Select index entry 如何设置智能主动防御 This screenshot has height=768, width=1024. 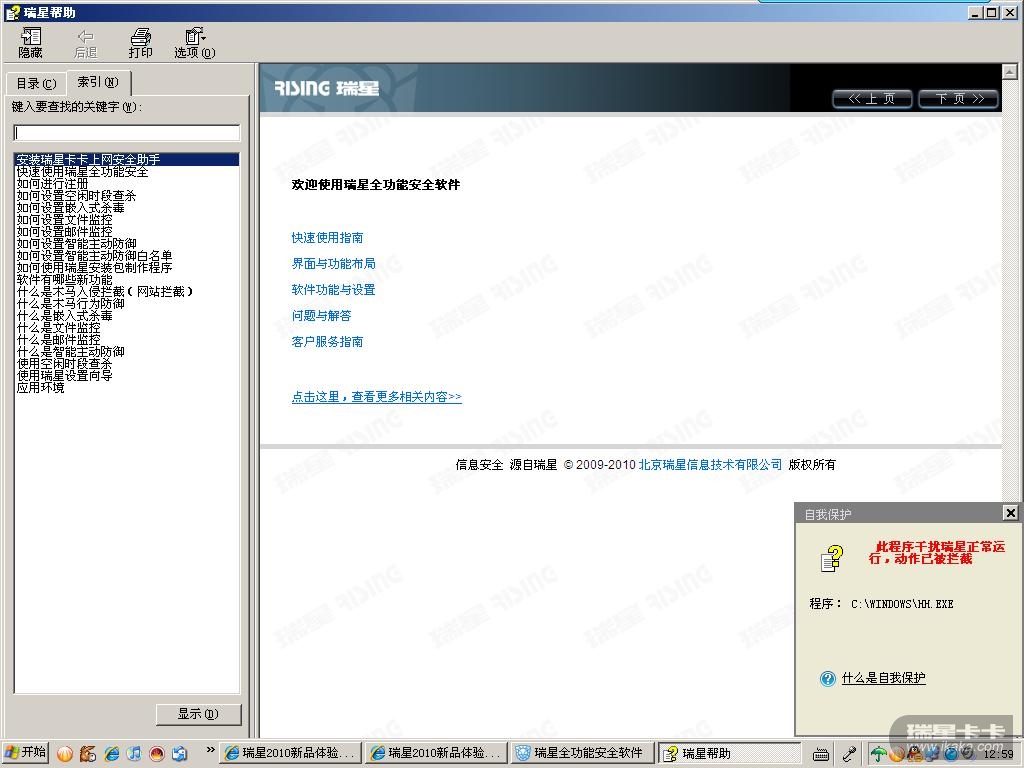[x=76, y=244]
